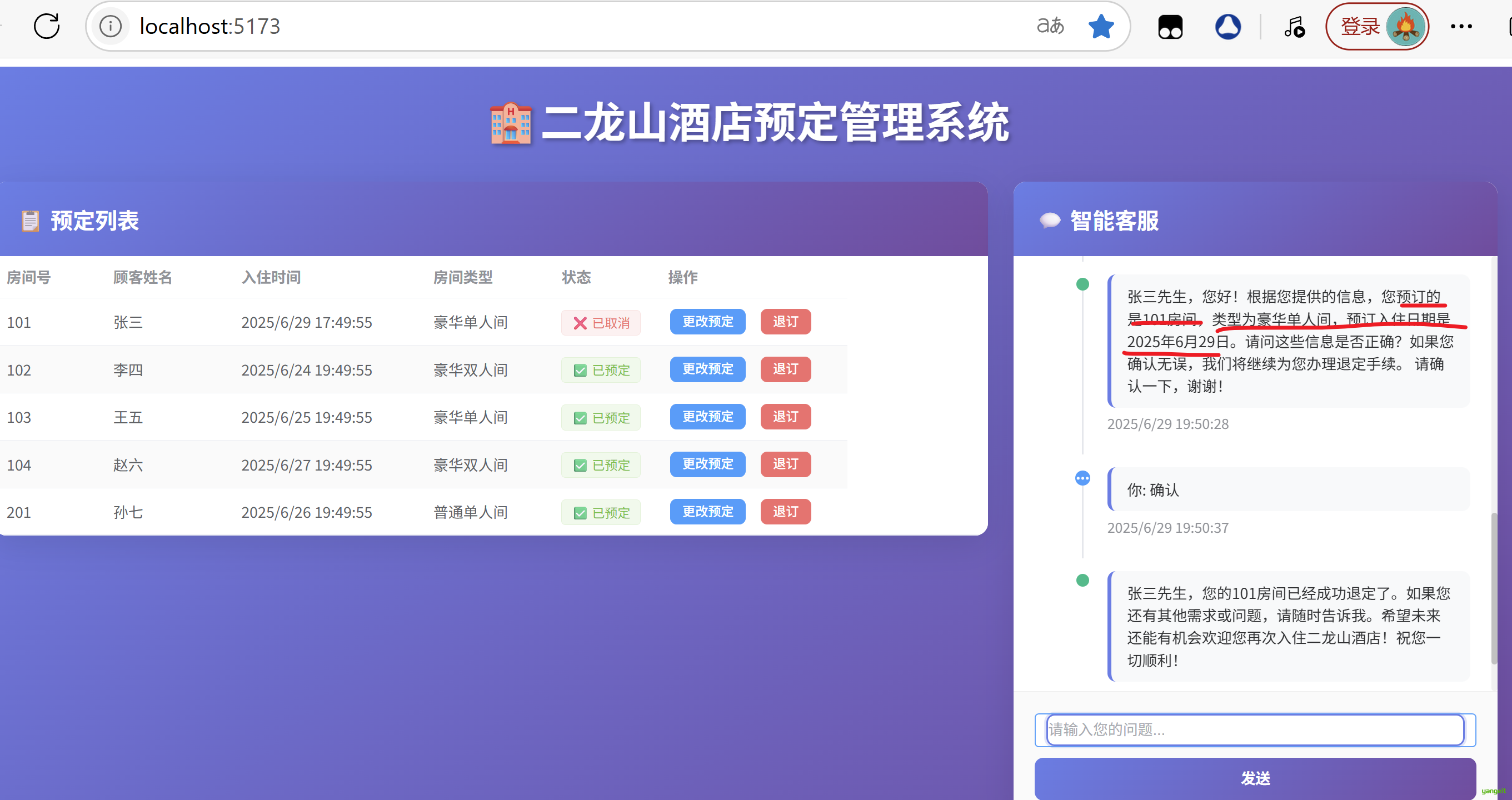Click the speech bubble icon beside 智能客服

(1050, 221)
